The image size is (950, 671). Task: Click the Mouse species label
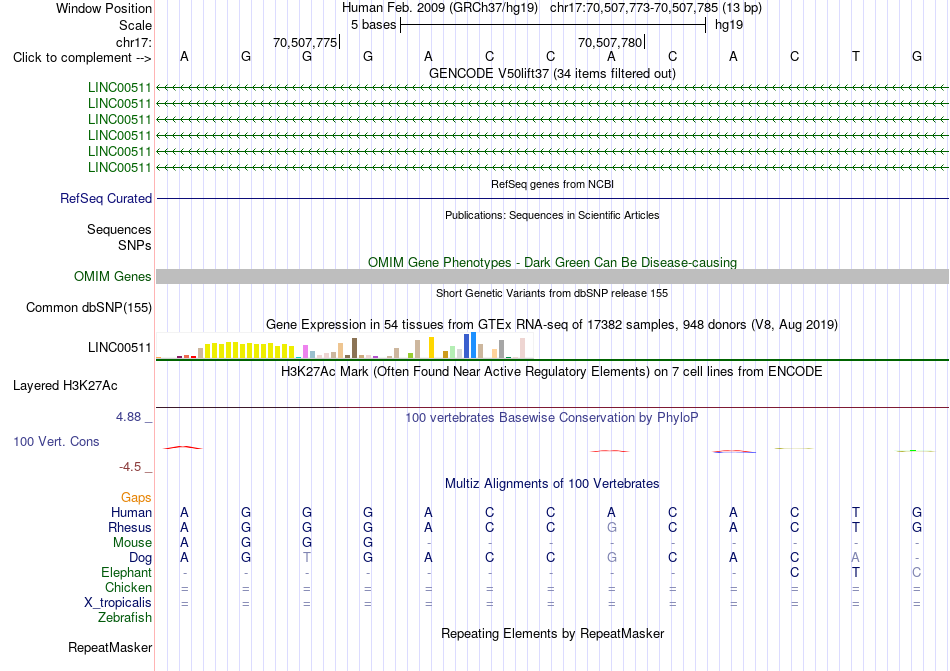[x=132, y=543]
